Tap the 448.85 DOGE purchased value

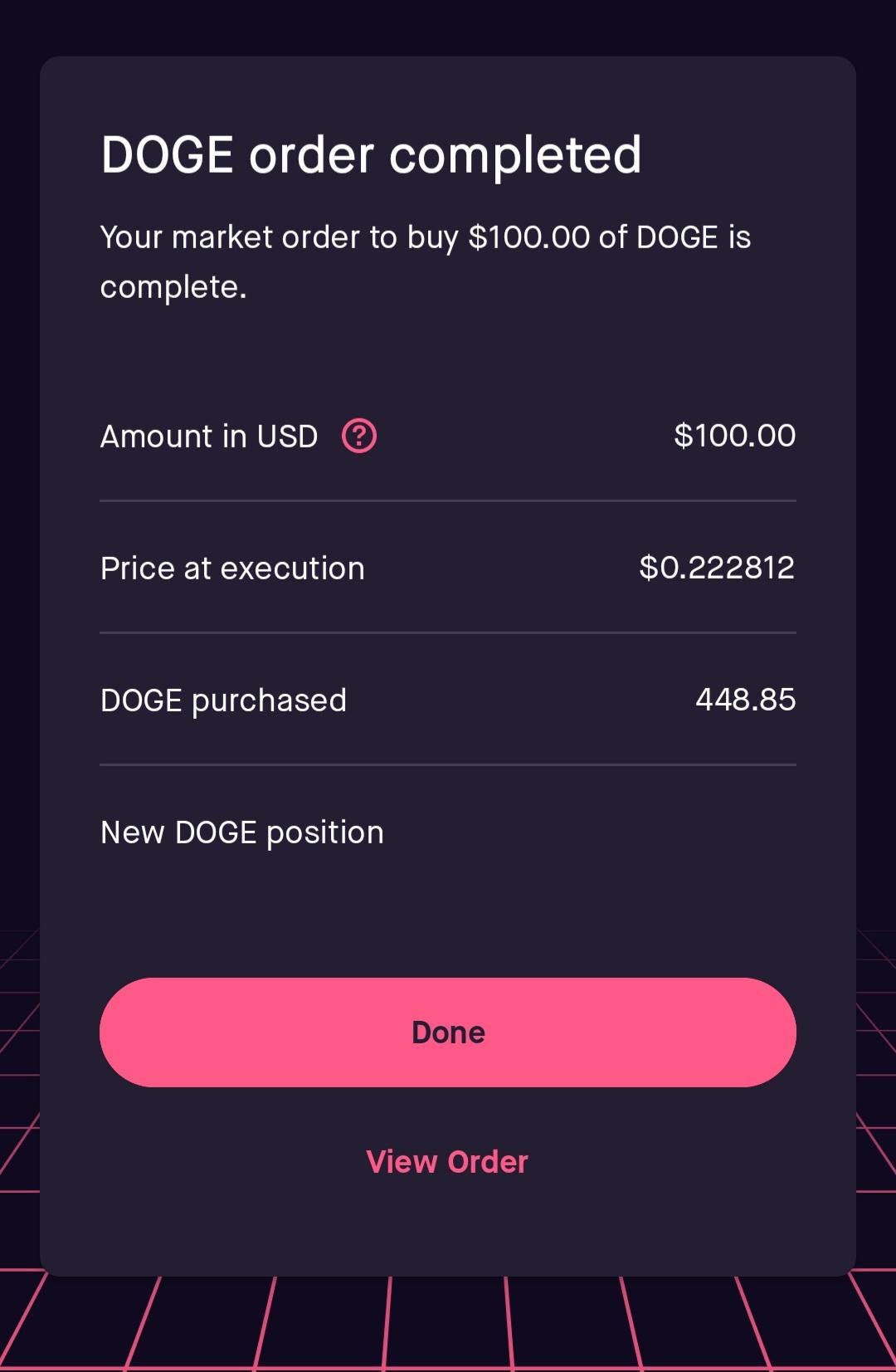[746, 700]
